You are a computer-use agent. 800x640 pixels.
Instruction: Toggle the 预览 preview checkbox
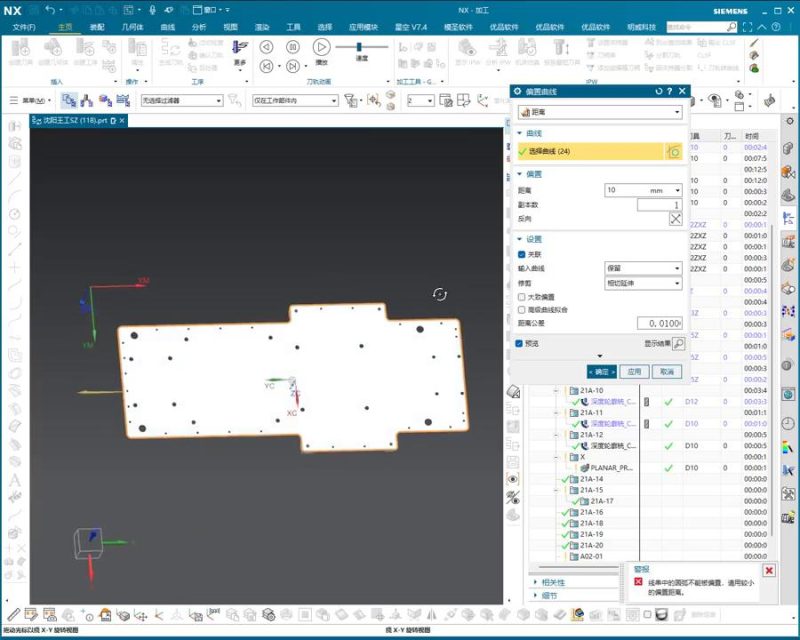(519, 344)
